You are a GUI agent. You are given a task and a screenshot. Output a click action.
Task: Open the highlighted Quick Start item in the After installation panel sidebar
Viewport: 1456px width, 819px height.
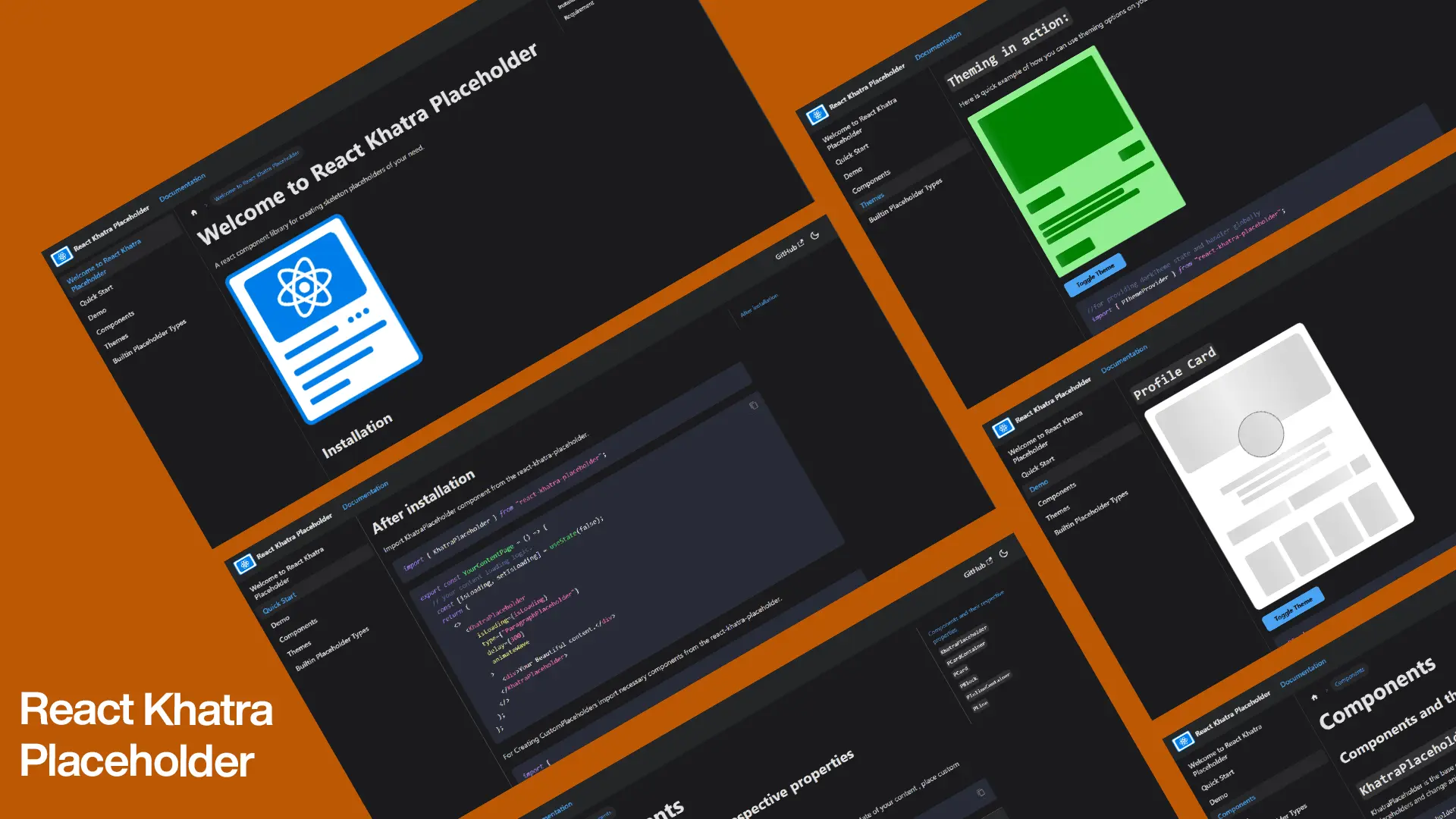[280, 603]
